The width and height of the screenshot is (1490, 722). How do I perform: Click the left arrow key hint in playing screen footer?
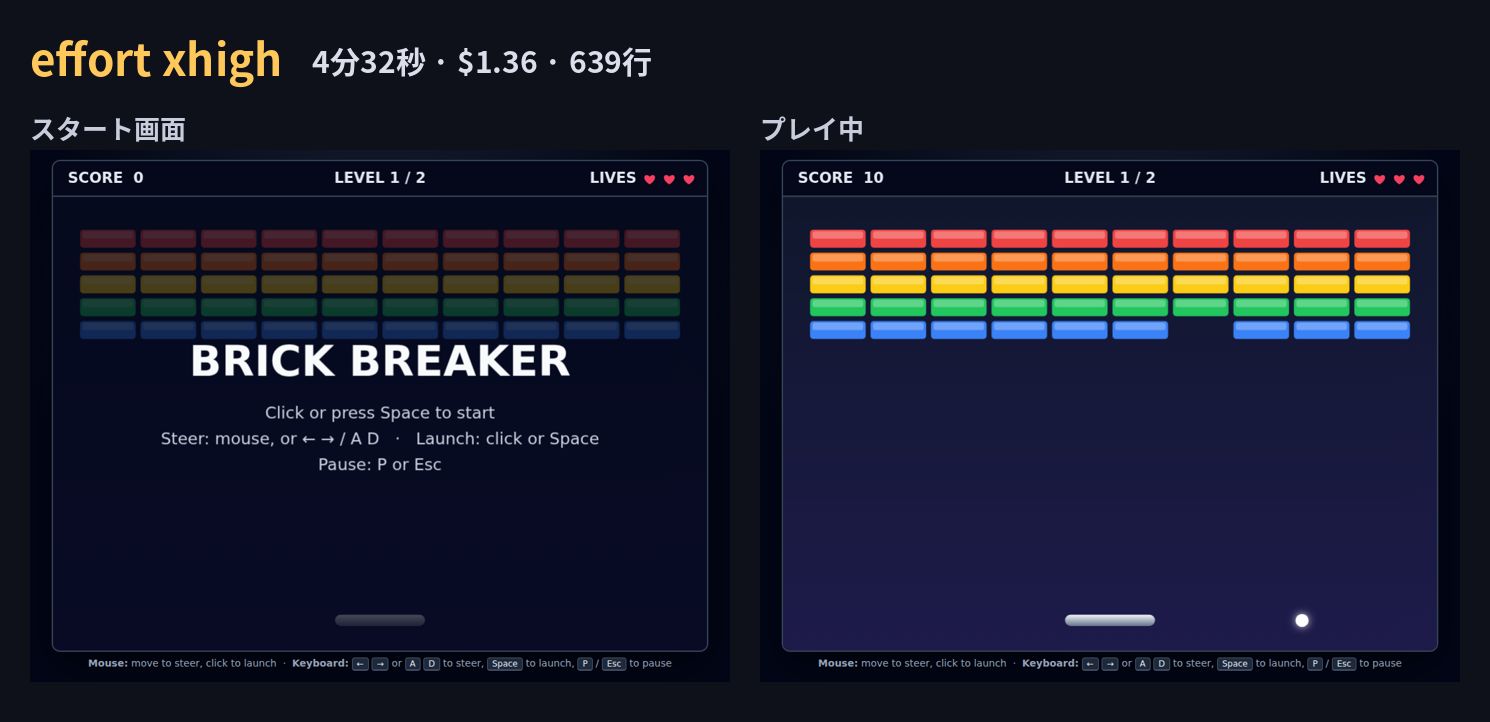tap(1090, 664)
